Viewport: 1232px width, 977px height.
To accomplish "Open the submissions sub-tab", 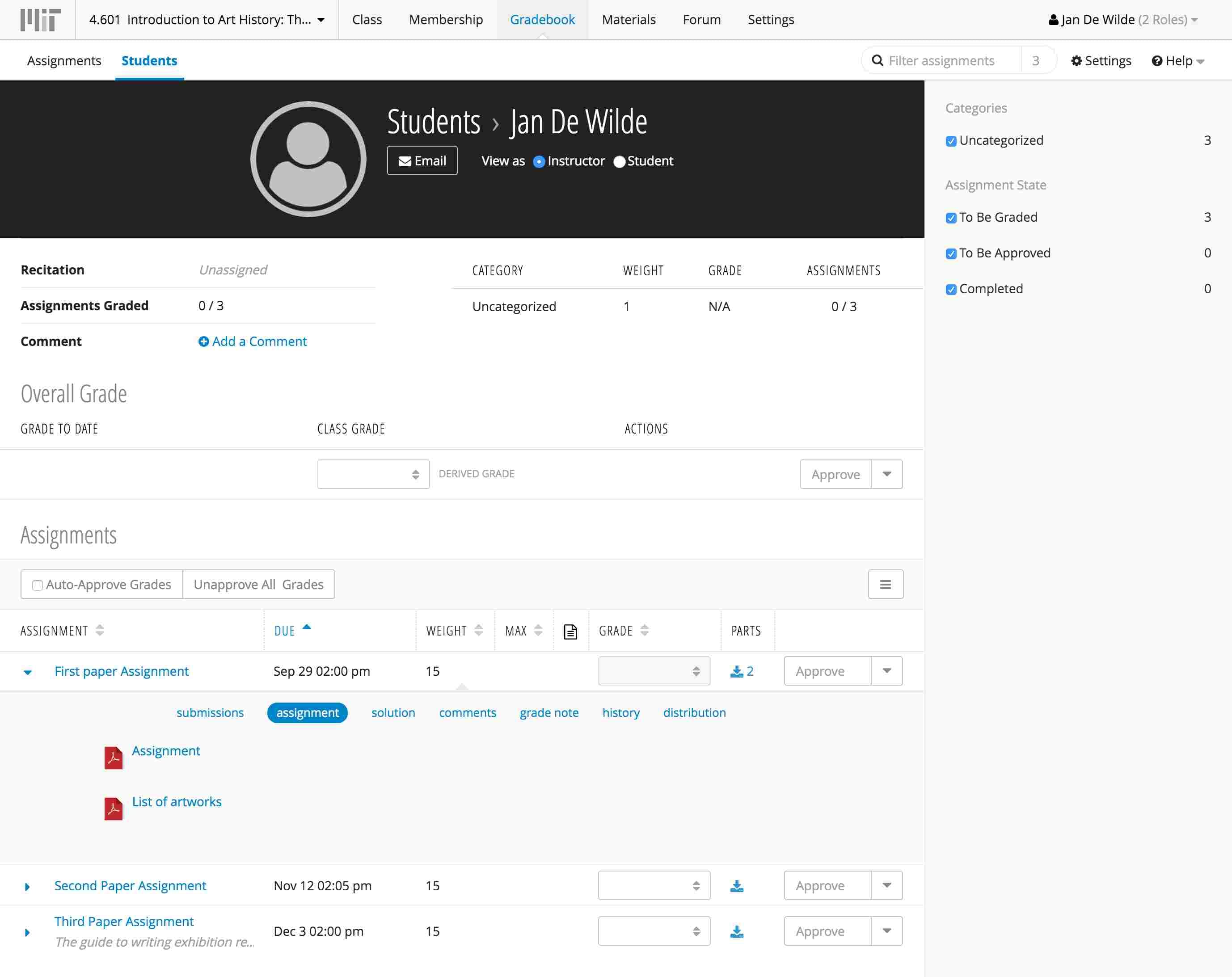I will pos(210,712).
